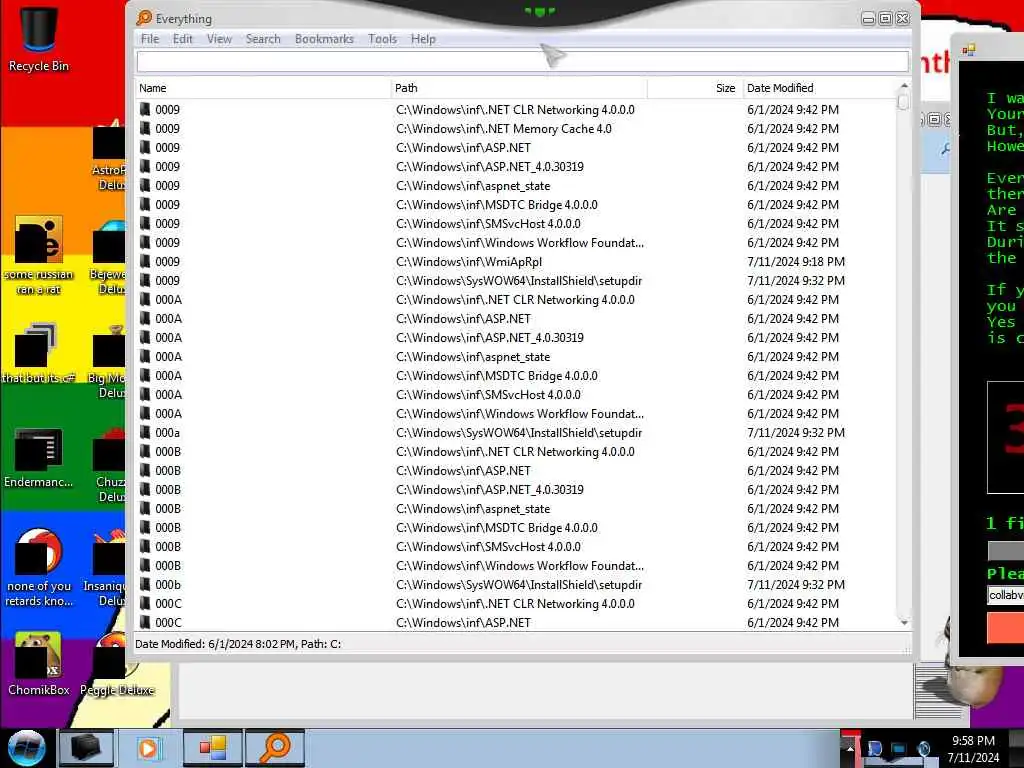Open the Tools menu
1024x768 pixels.
(x=382, y=39)
